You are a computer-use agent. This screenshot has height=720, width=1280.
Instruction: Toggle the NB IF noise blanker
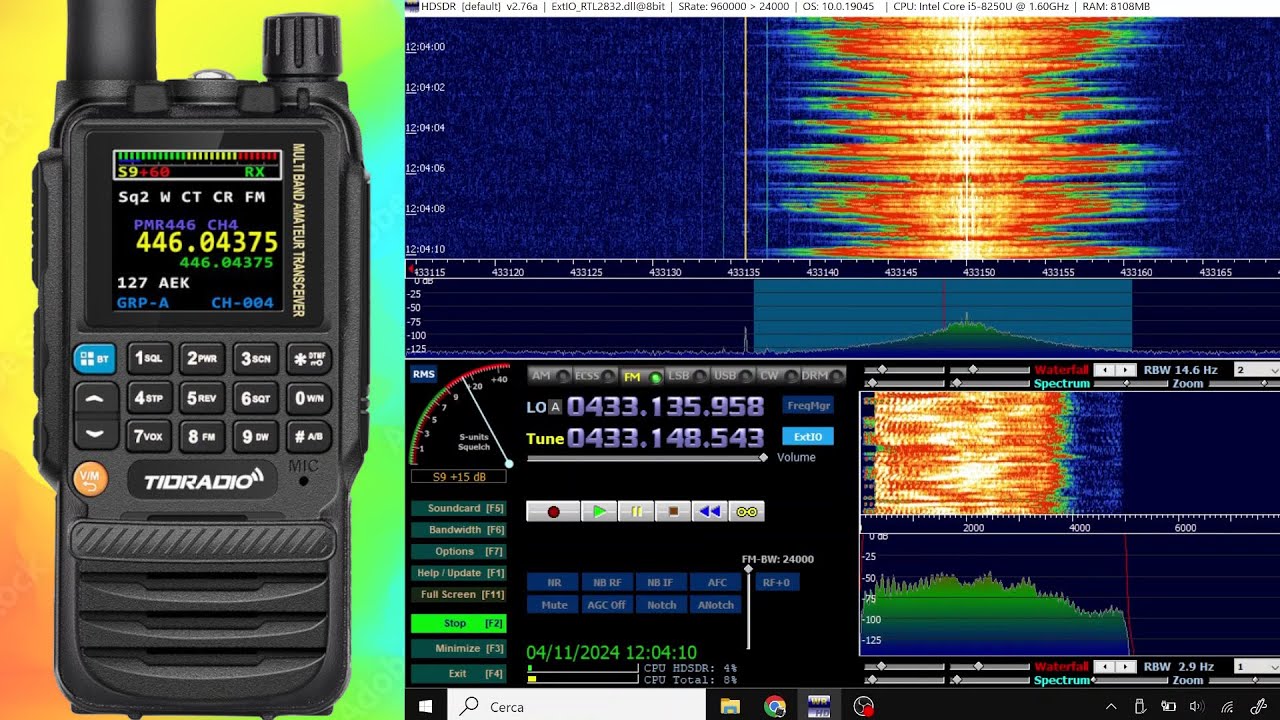click(660, 582)
